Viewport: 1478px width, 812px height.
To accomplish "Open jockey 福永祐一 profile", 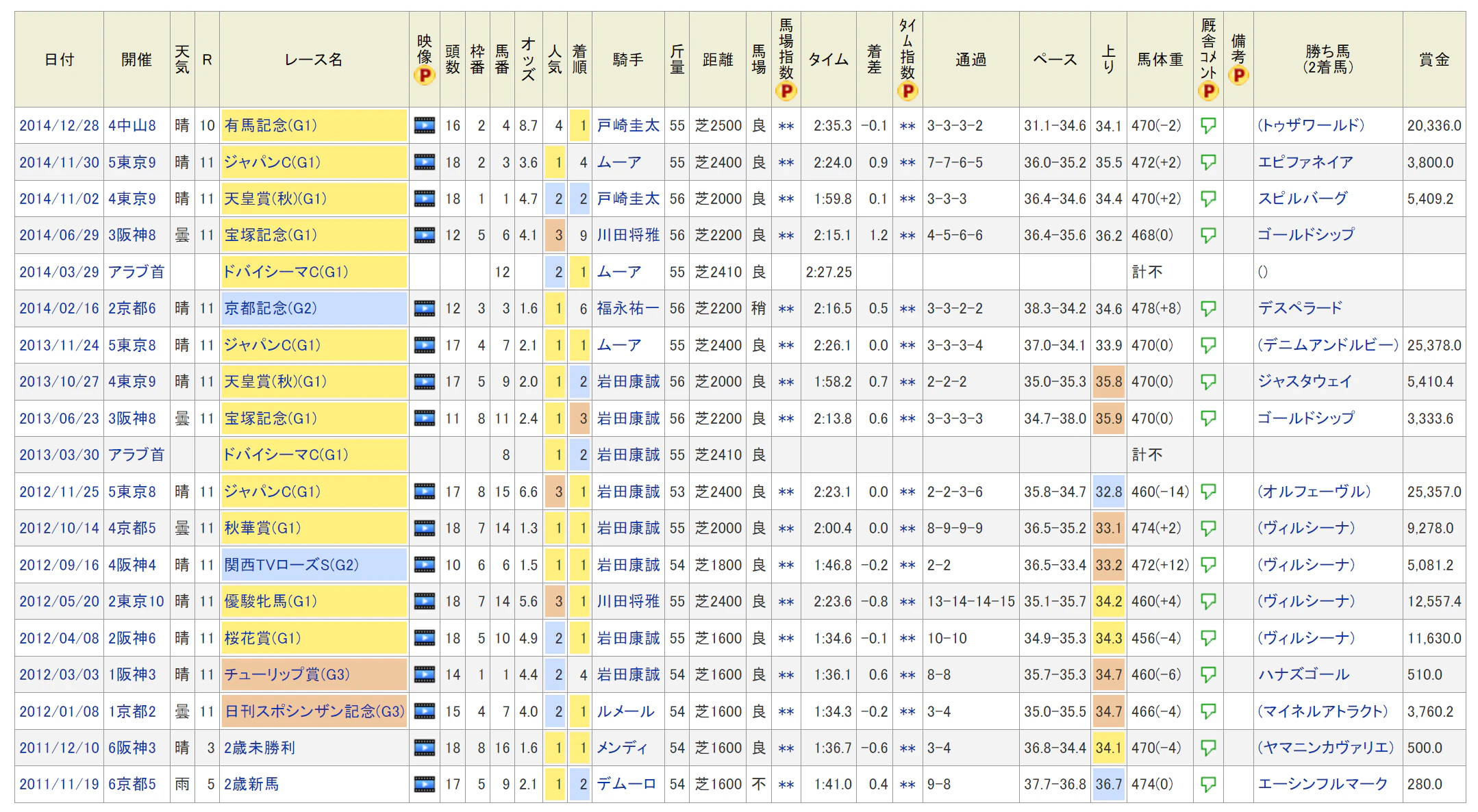I will pos(628,309).
